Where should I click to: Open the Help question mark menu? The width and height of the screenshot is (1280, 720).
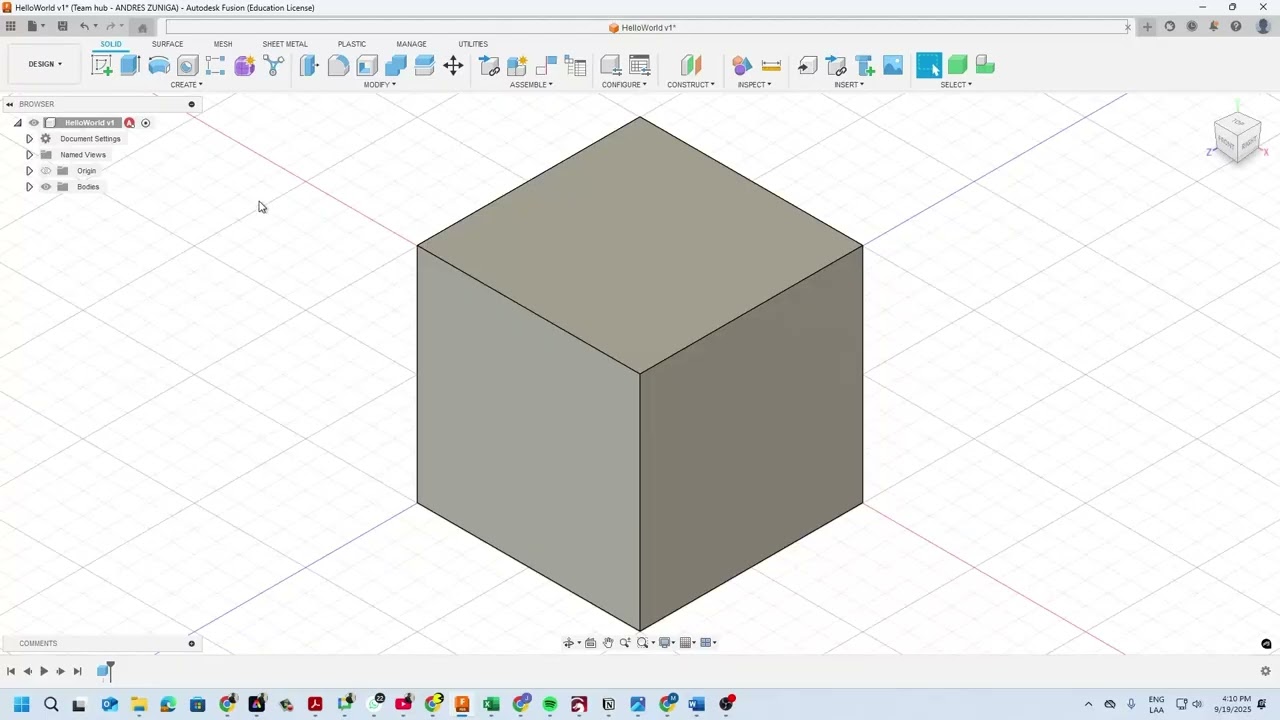click(1236, 27)
